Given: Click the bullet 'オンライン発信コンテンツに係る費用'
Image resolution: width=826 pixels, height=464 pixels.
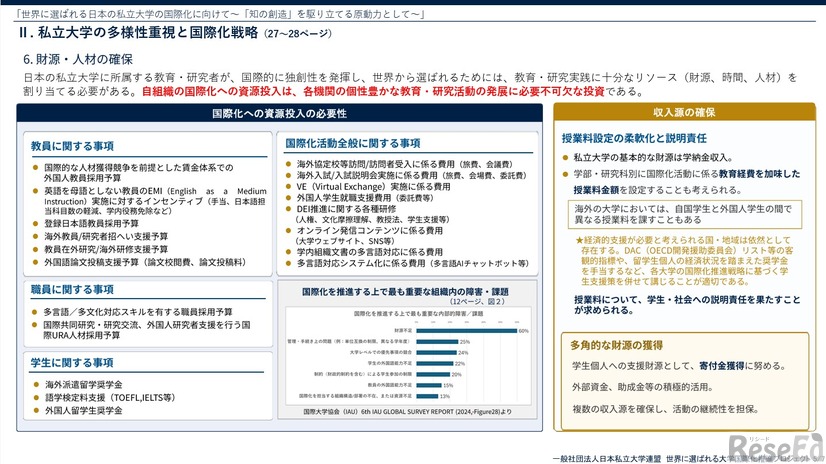Looking at the screenshot, I should (370, 230).
